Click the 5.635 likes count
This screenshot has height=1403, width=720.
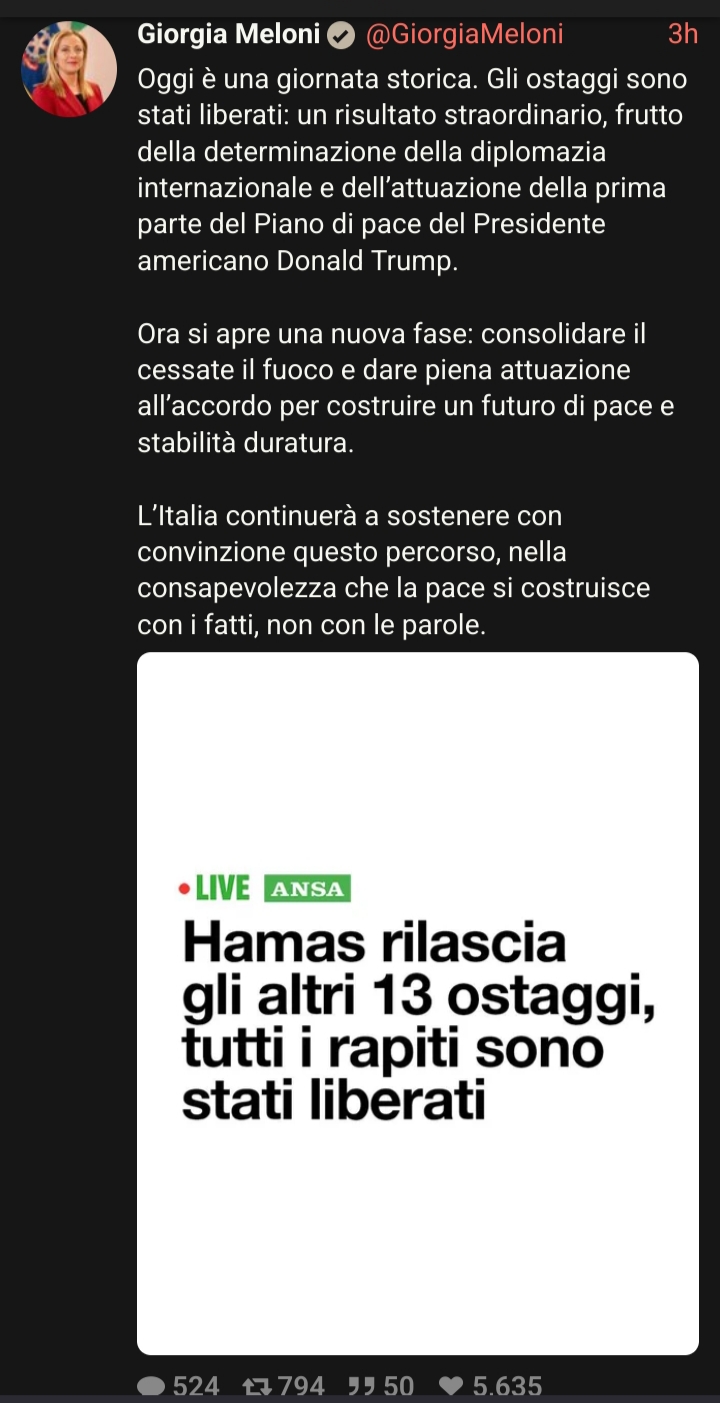pyautogui.click(x=507, y=1386)
